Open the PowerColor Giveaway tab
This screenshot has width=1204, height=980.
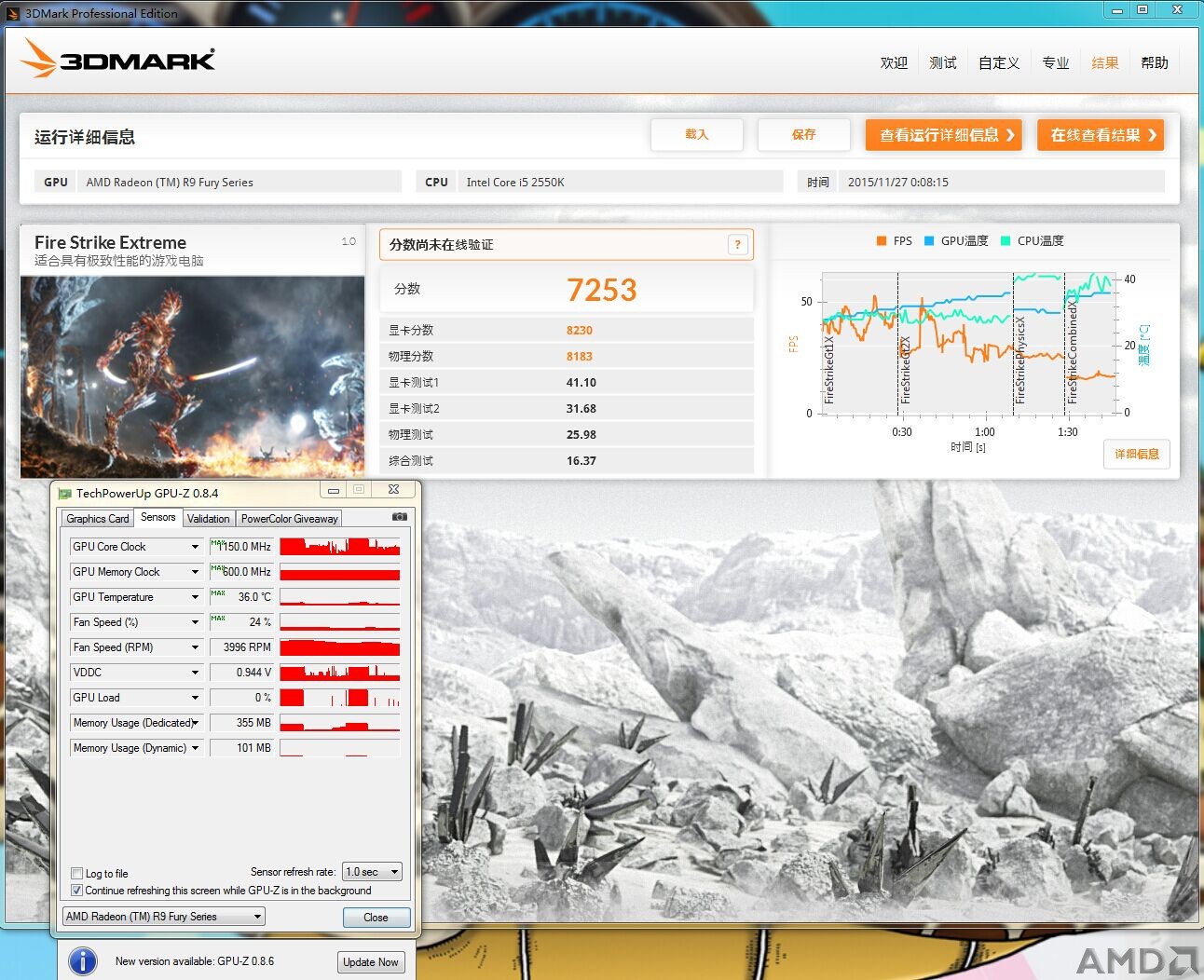[289, 519]
